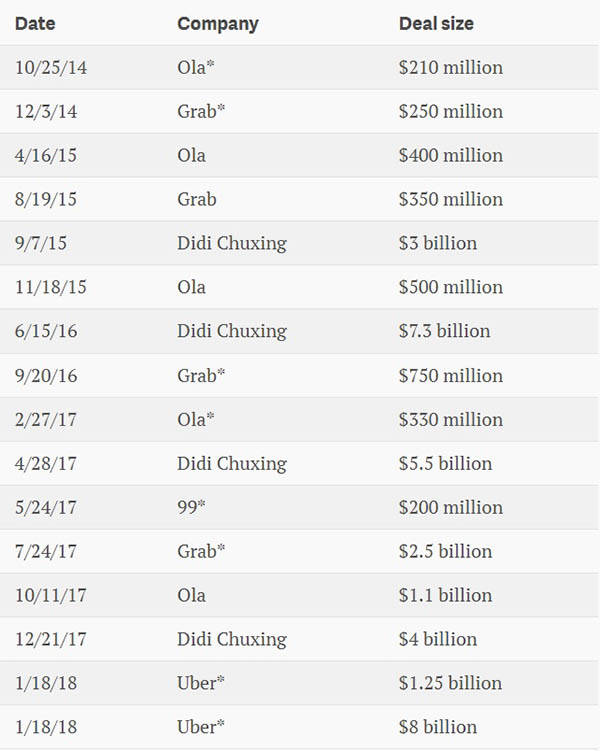Select the 10/11/17 date cell
This screenshot has width=600, height=751.
(51, 596)
